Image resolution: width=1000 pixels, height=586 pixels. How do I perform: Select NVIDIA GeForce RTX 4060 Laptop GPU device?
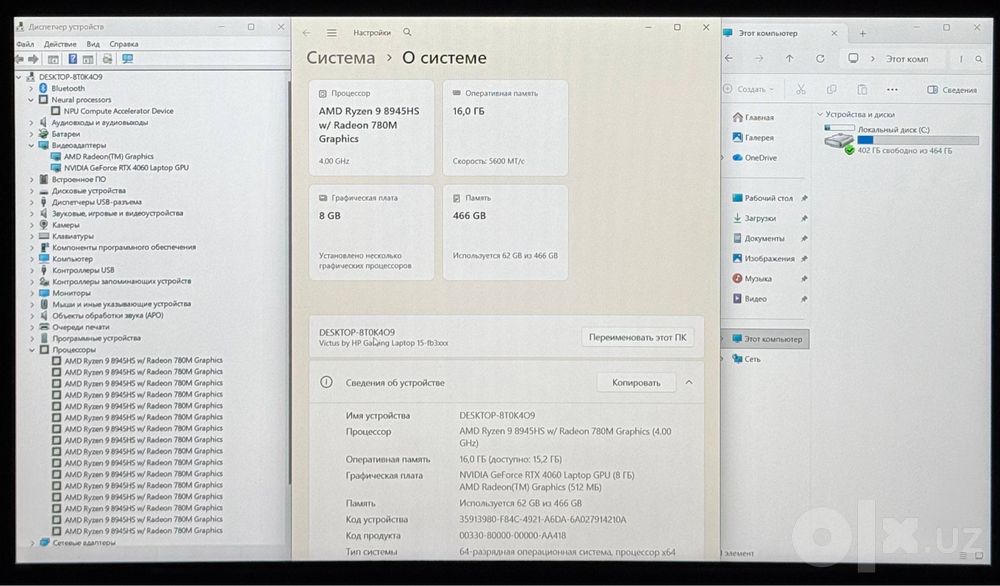(x=126, y=168)
